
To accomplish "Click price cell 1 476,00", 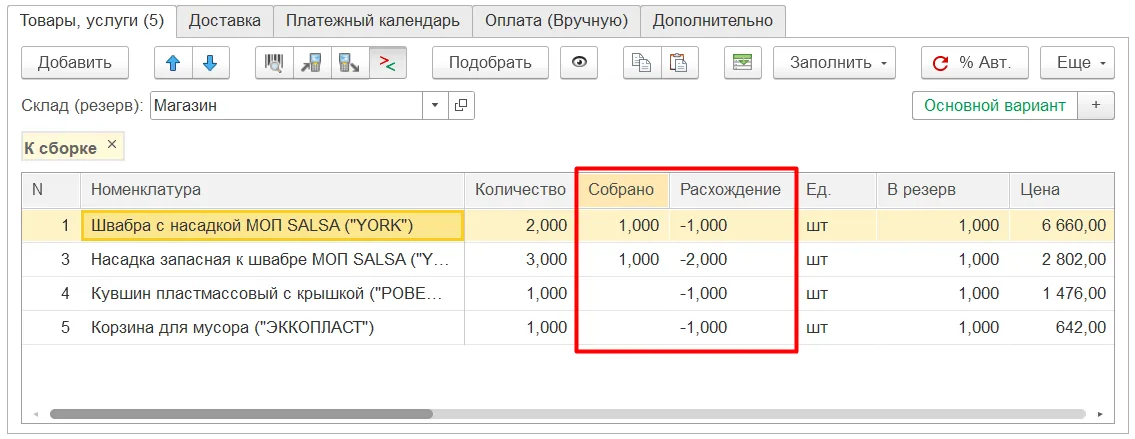I will [1062, 293].
